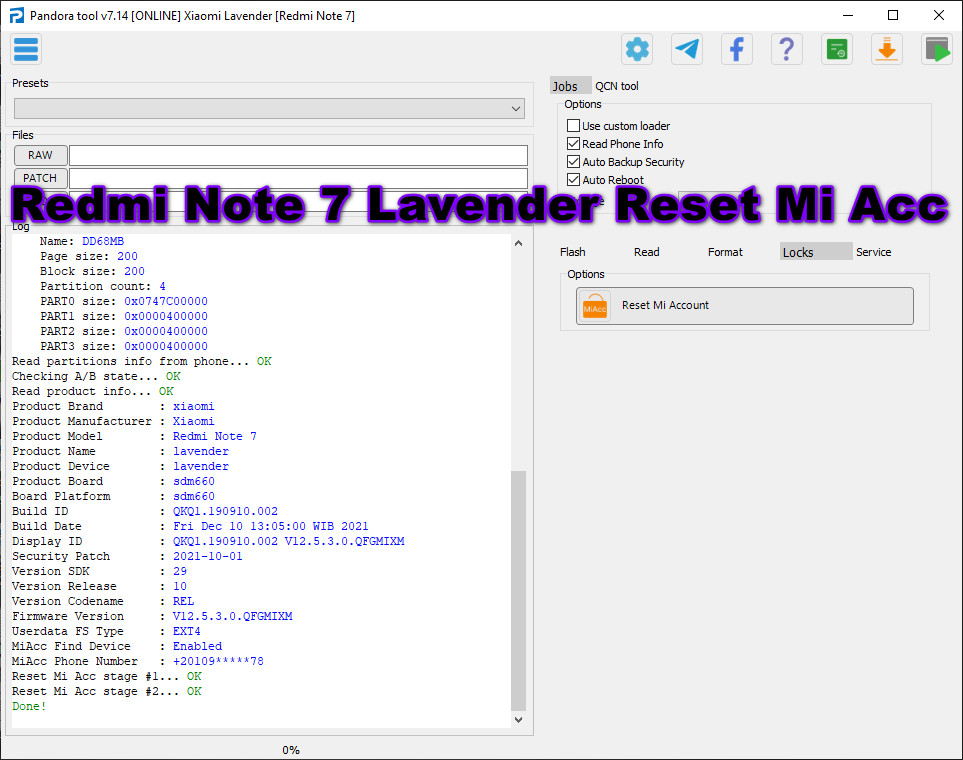Toggle the Auto Reboot checkbox
The width and height of the screenshot is (963, 760).
573,179
